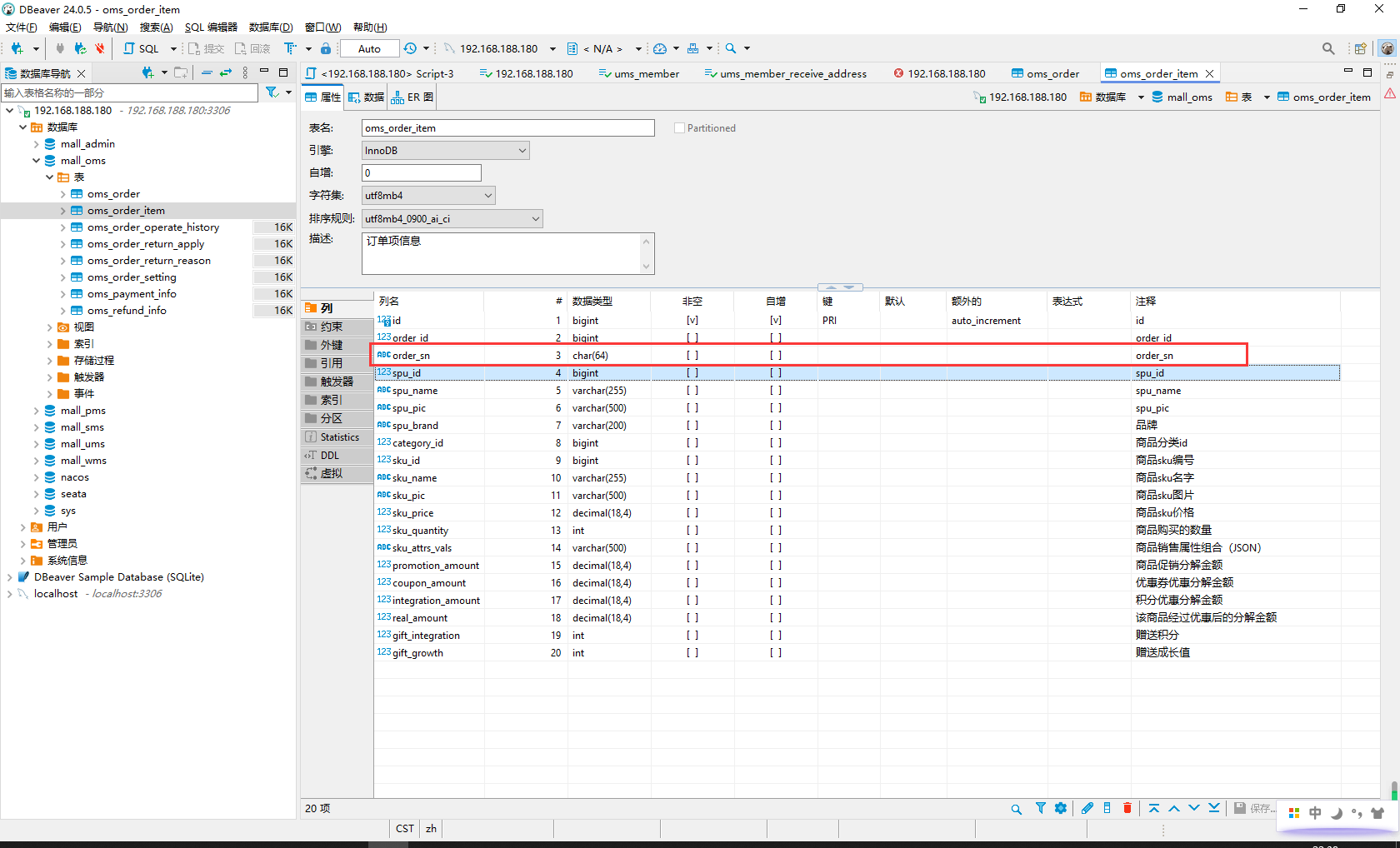Open the engine InnoDB dropdown

tap(446, 151)
